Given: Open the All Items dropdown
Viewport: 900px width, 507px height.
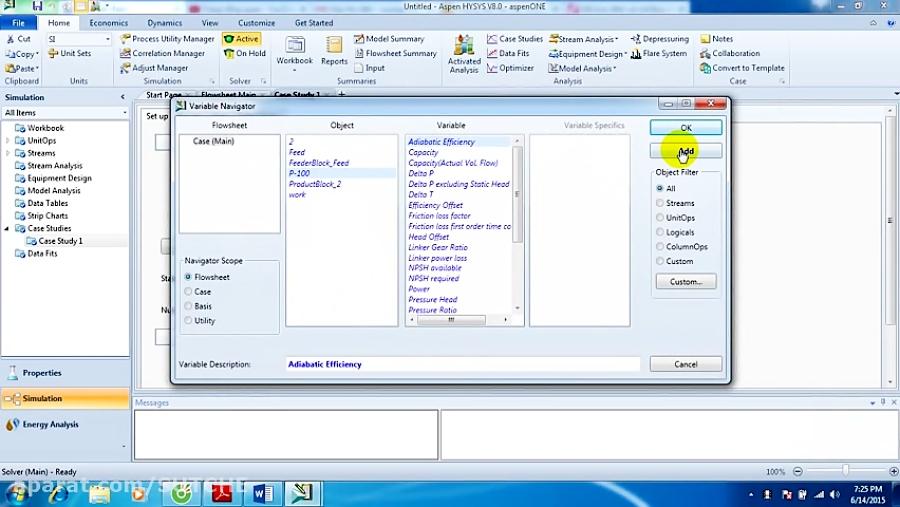Looking at the screenshot, I should [125, 113].
